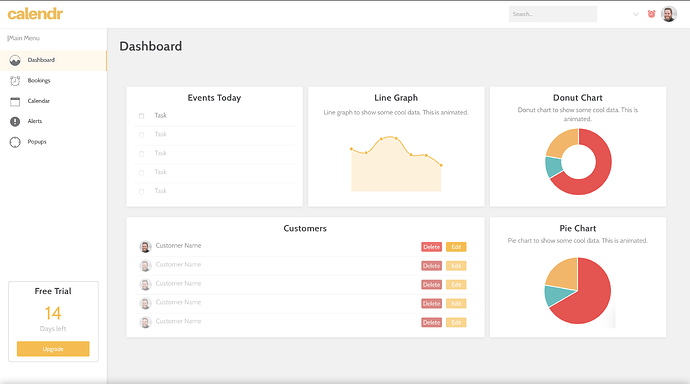
Task: Click the Main Menu label
Action: pyautogui.click(x=24, y=38)
